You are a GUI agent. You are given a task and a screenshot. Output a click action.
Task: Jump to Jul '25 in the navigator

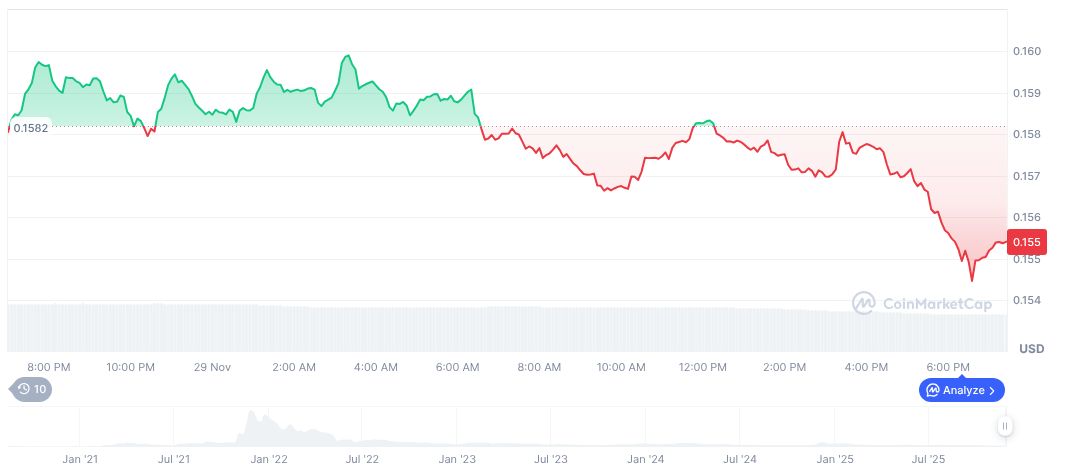coord(929,459)
